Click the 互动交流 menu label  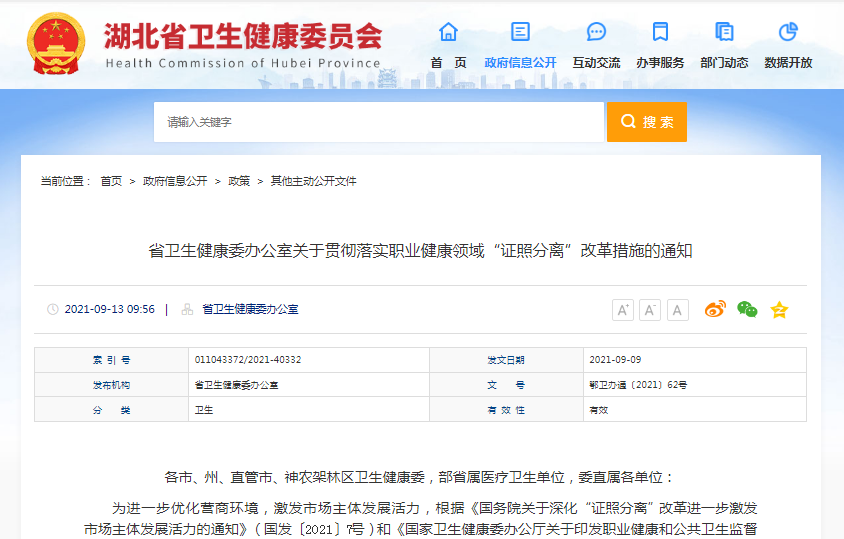596,62
